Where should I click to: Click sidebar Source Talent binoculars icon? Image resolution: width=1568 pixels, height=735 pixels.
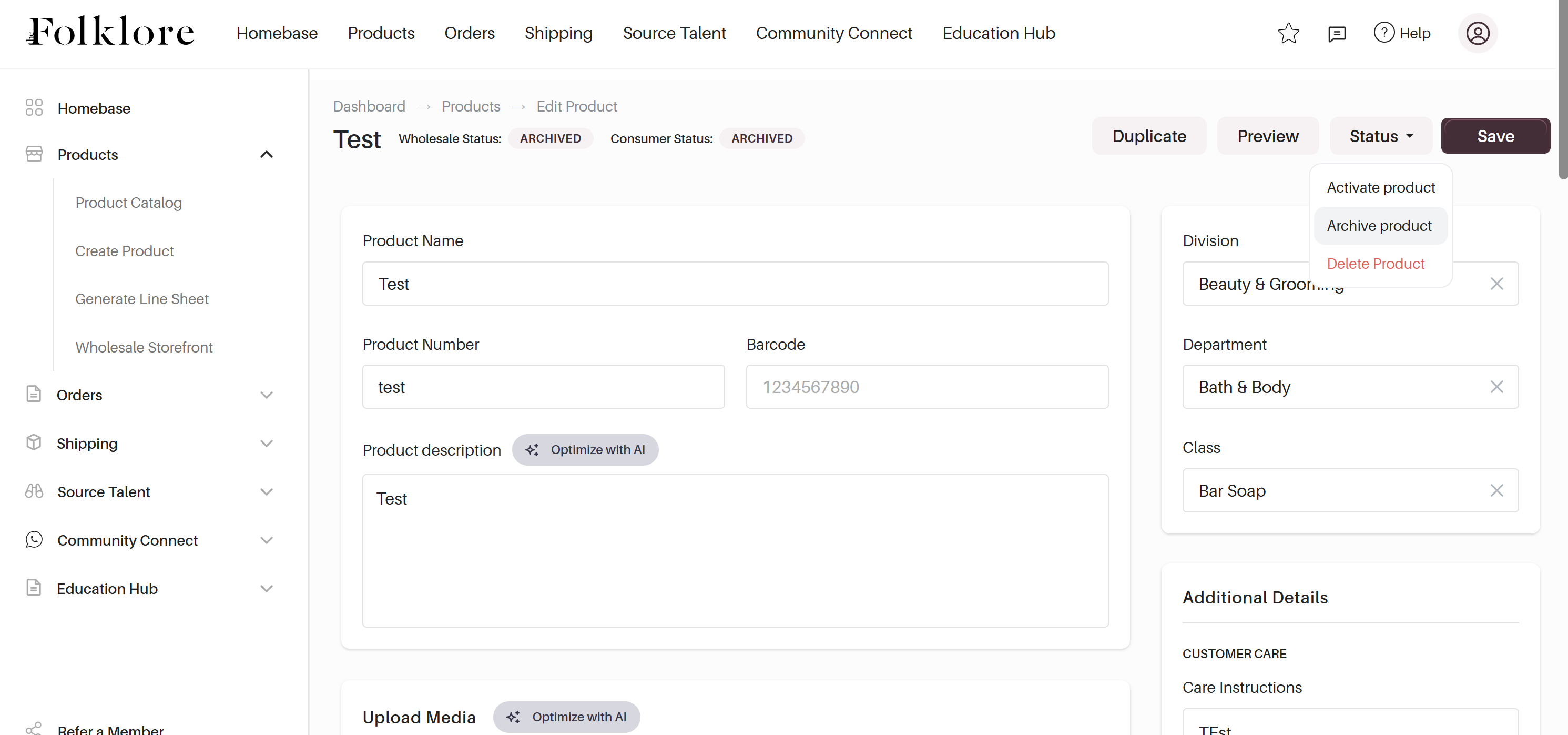34,491
